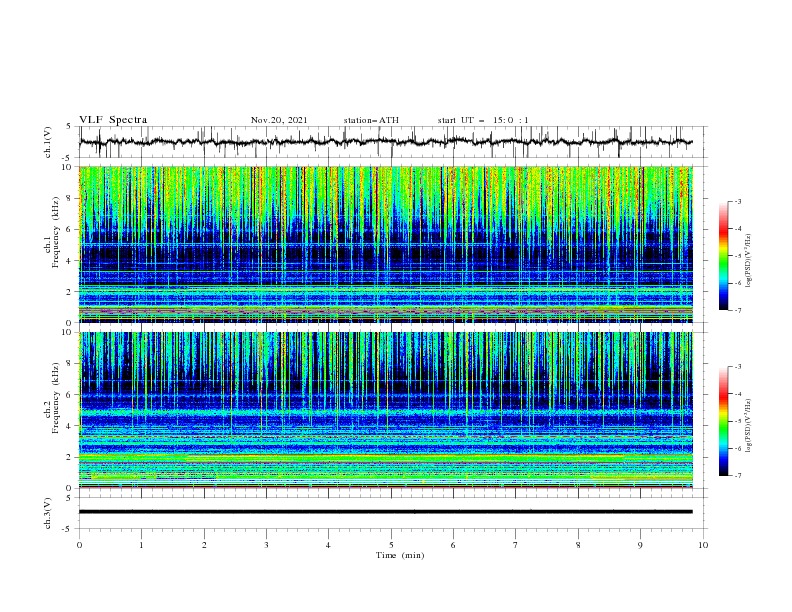Click time axis tick label "1"
This screenshot has height=612, width=792.
click(141, 545)
